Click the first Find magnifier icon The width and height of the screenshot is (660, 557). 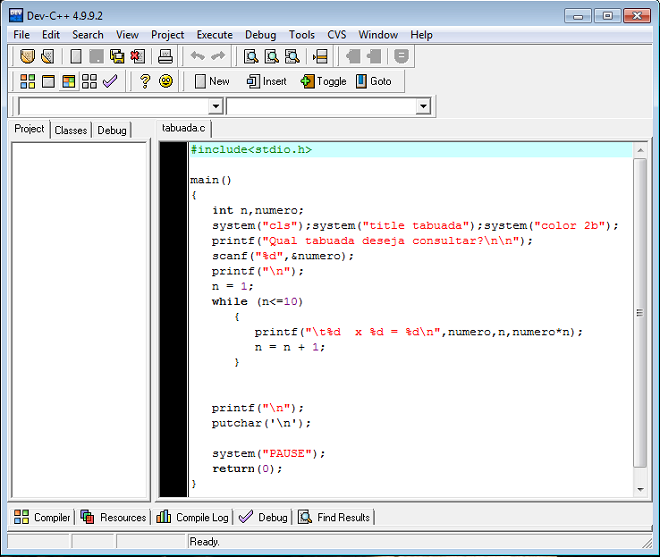point(252,56)
